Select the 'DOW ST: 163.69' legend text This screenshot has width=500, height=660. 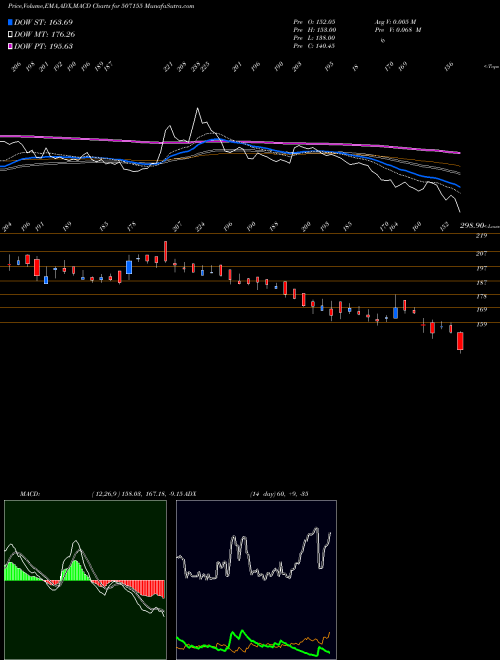[44, 22]
